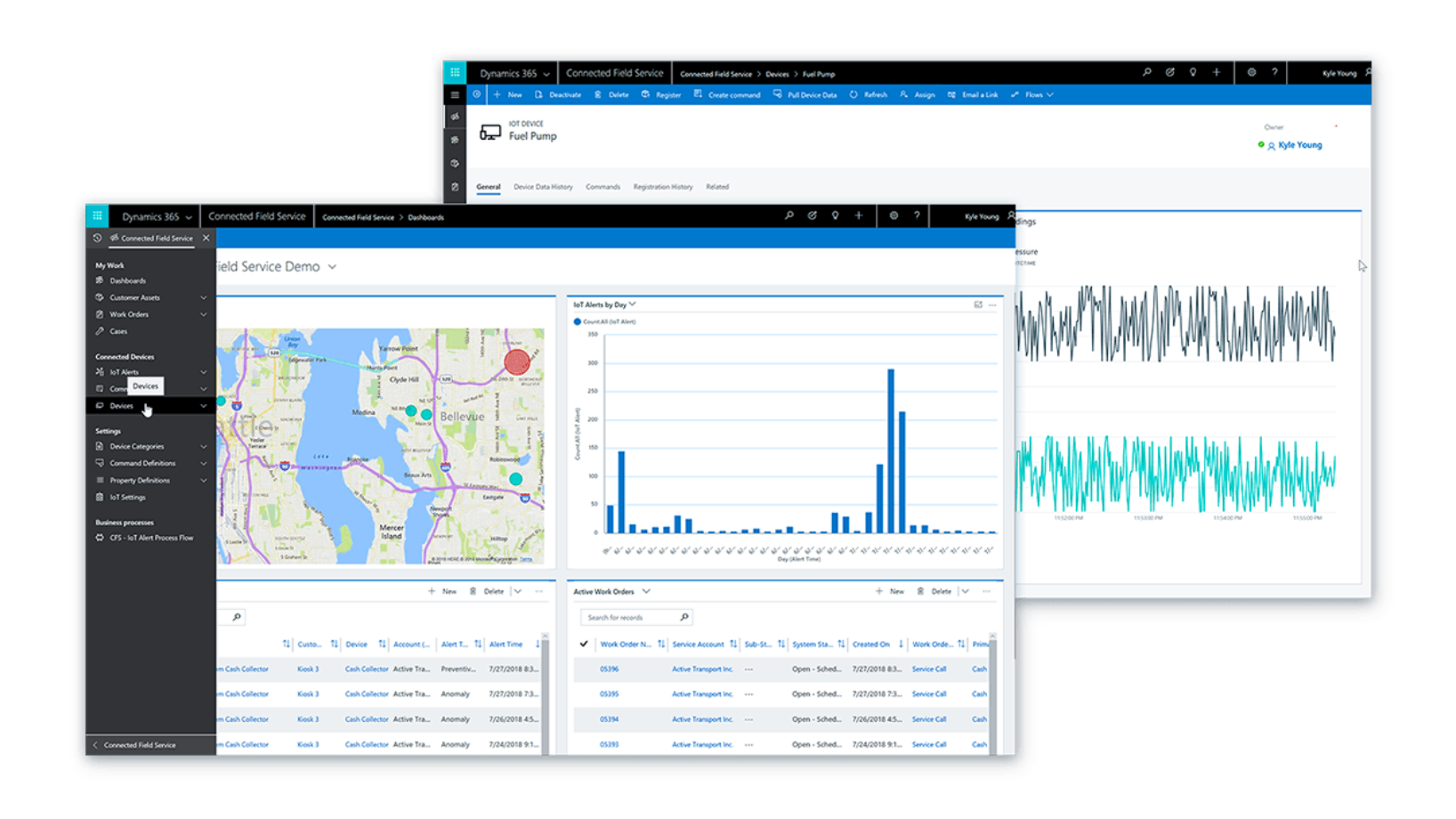Open Field Service Demo dashboard selector chevron
The image size is (1456, 819).
pyautogui.click(x=332, y=266)
